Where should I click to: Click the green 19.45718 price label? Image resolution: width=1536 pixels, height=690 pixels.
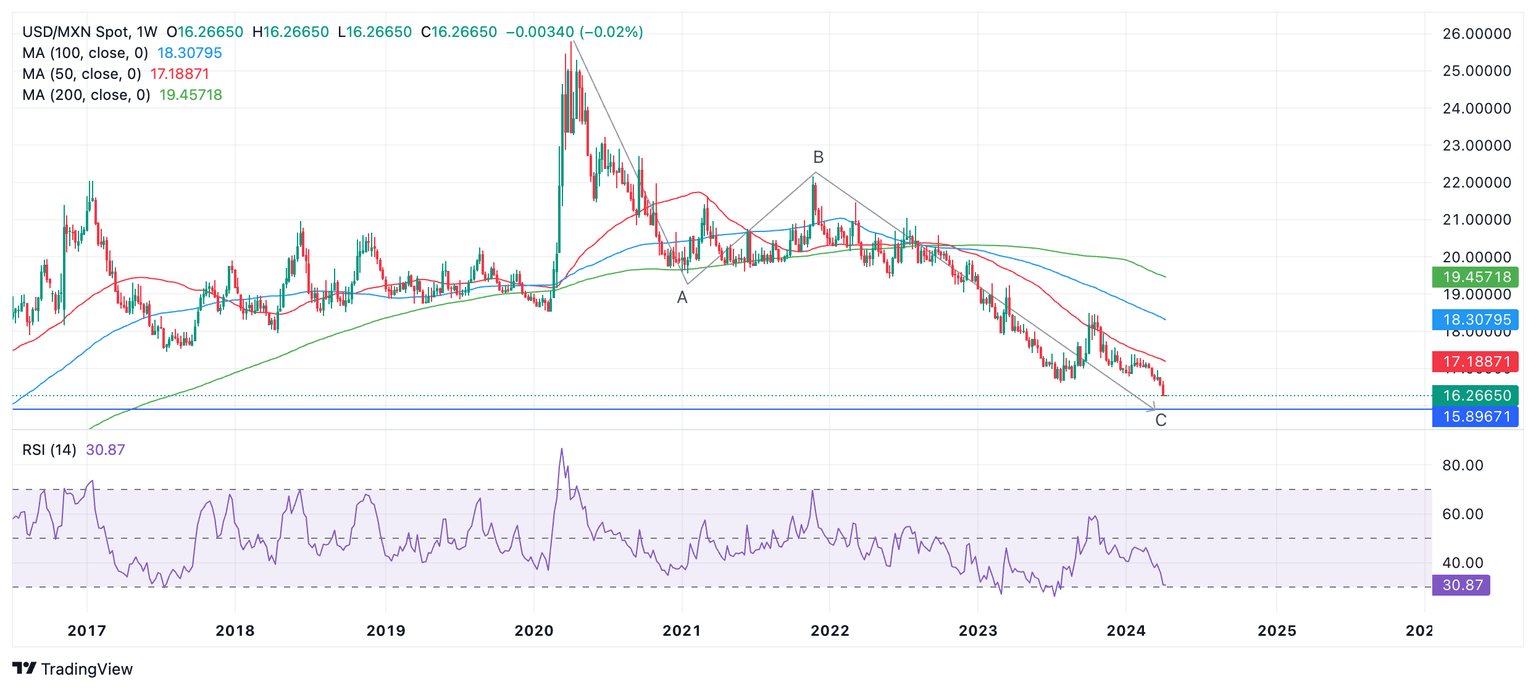click(1475, 276)
